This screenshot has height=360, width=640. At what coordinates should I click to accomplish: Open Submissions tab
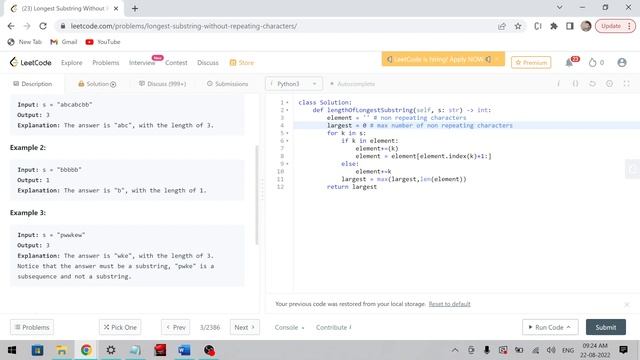tap(227, 84)
